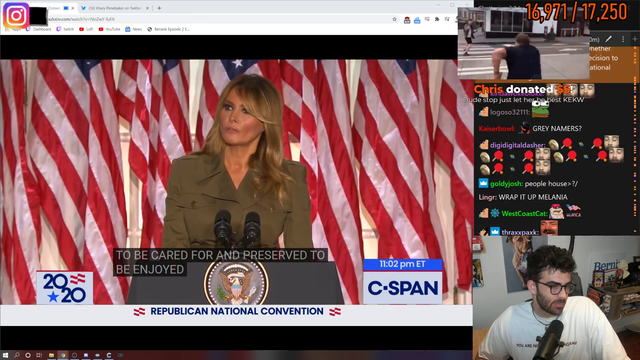Bookmark this page with the star icon
This screenshot has height=360, width=640.
pyautogui.click(x=394, y=19)
